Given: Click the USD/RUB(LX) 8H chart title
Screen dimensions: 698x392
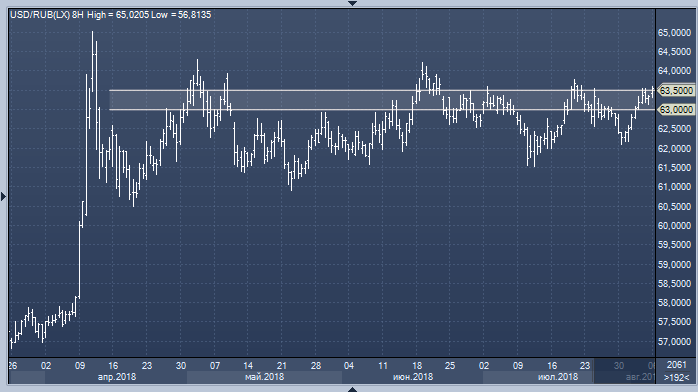Looking at the screenshot, I should point(47,15).
